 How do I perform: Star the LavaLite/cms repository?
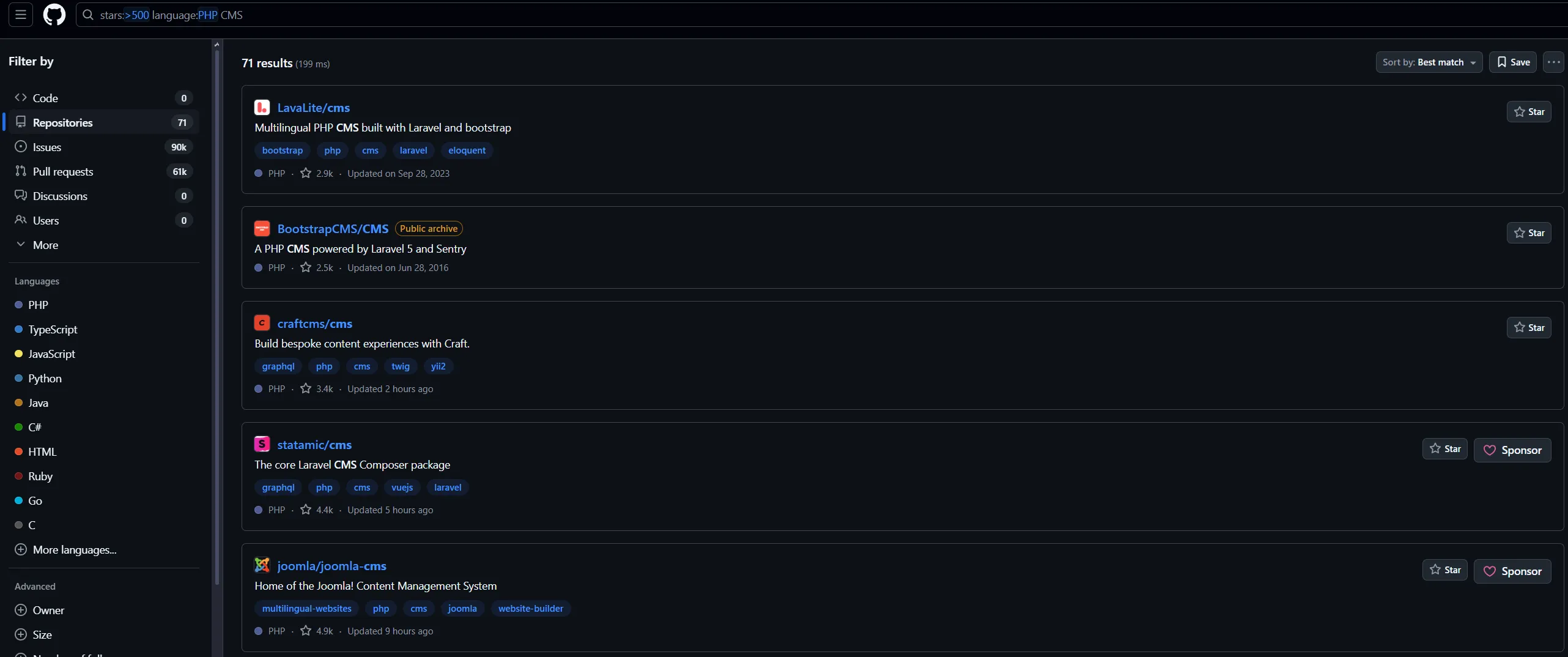[1529, 112]
